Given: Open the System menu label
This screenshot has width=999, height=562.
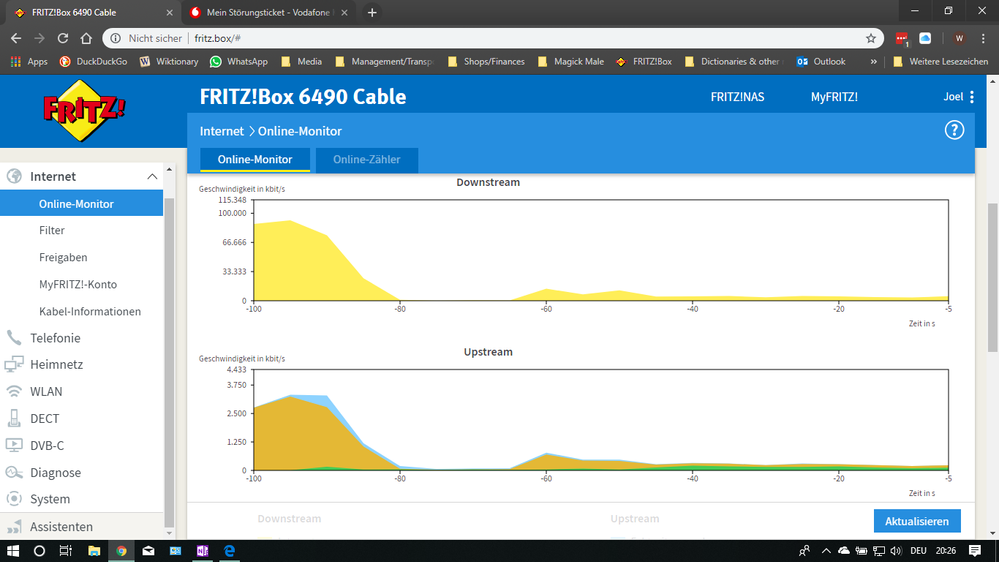Looking at the screenshot, I should [50, 499].
